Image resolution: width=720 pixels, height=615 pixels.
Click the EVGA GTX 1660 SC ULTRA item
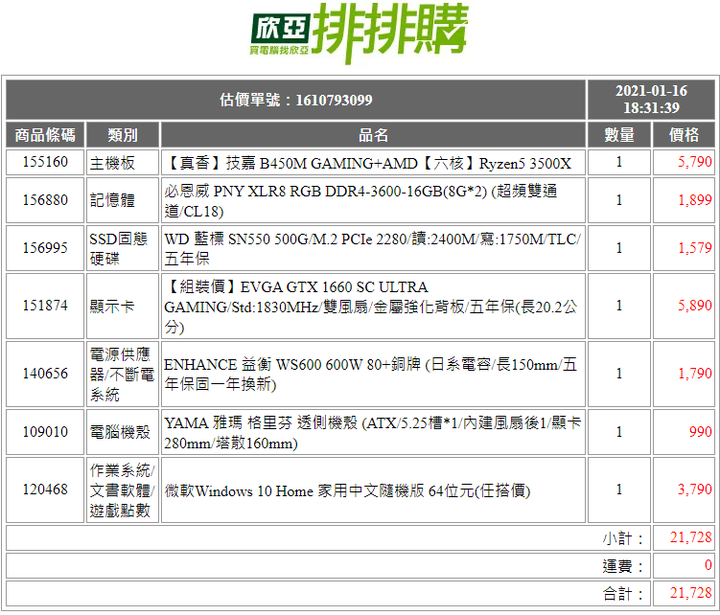point(373,306)
